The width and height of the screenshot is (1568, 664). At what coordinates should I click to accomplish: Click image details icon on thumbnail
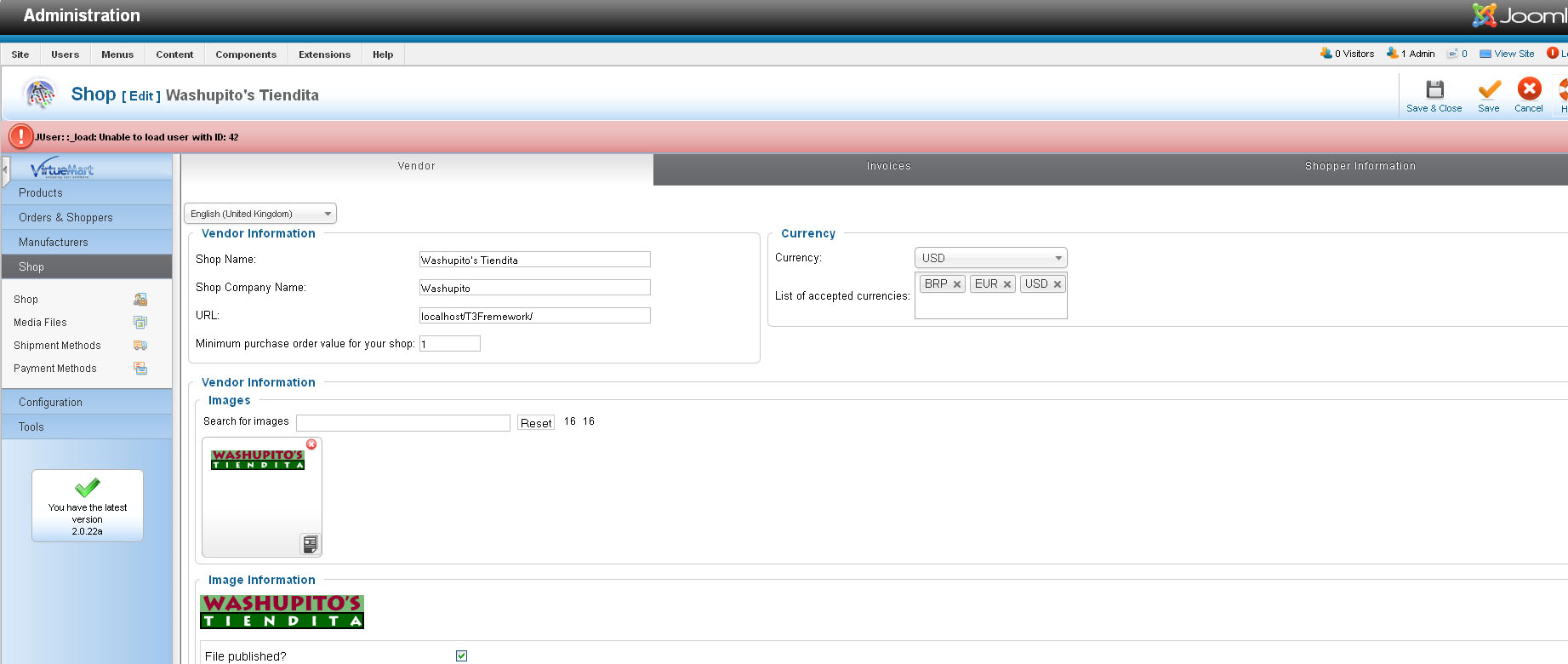pos(310,544)
